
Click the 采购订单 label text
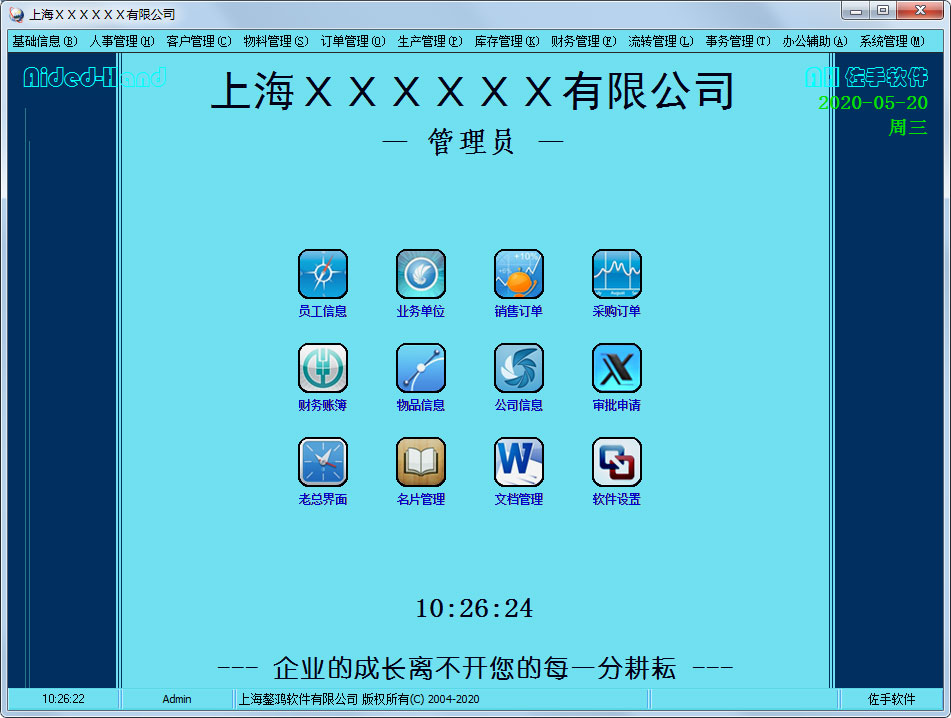click(x=617, y=312)
